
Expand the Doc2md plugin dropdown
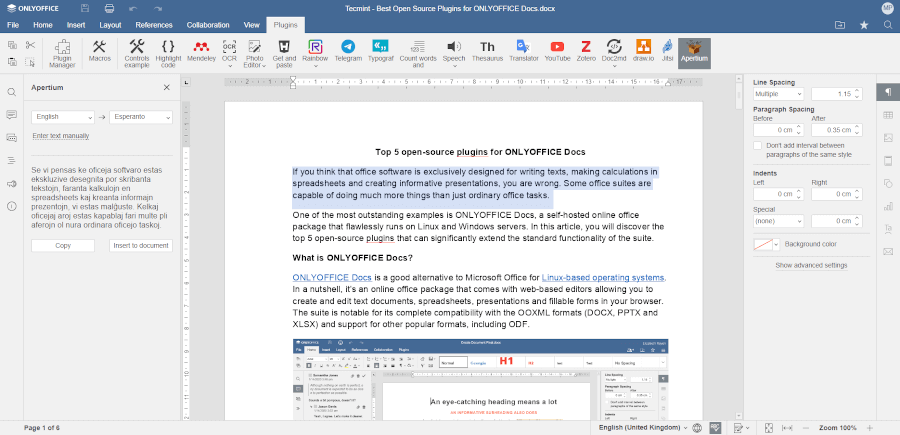(615, 66)
